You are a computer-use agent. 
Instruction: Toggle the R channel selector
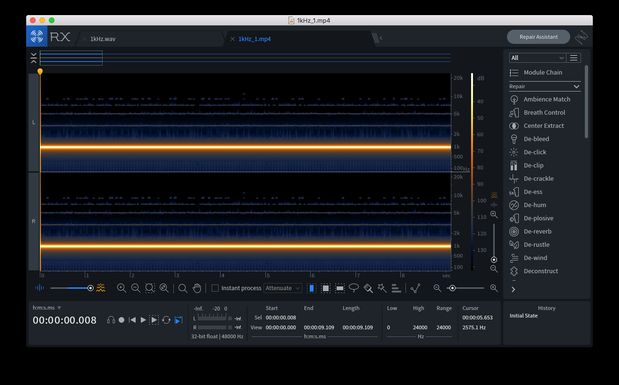(34, 222)
